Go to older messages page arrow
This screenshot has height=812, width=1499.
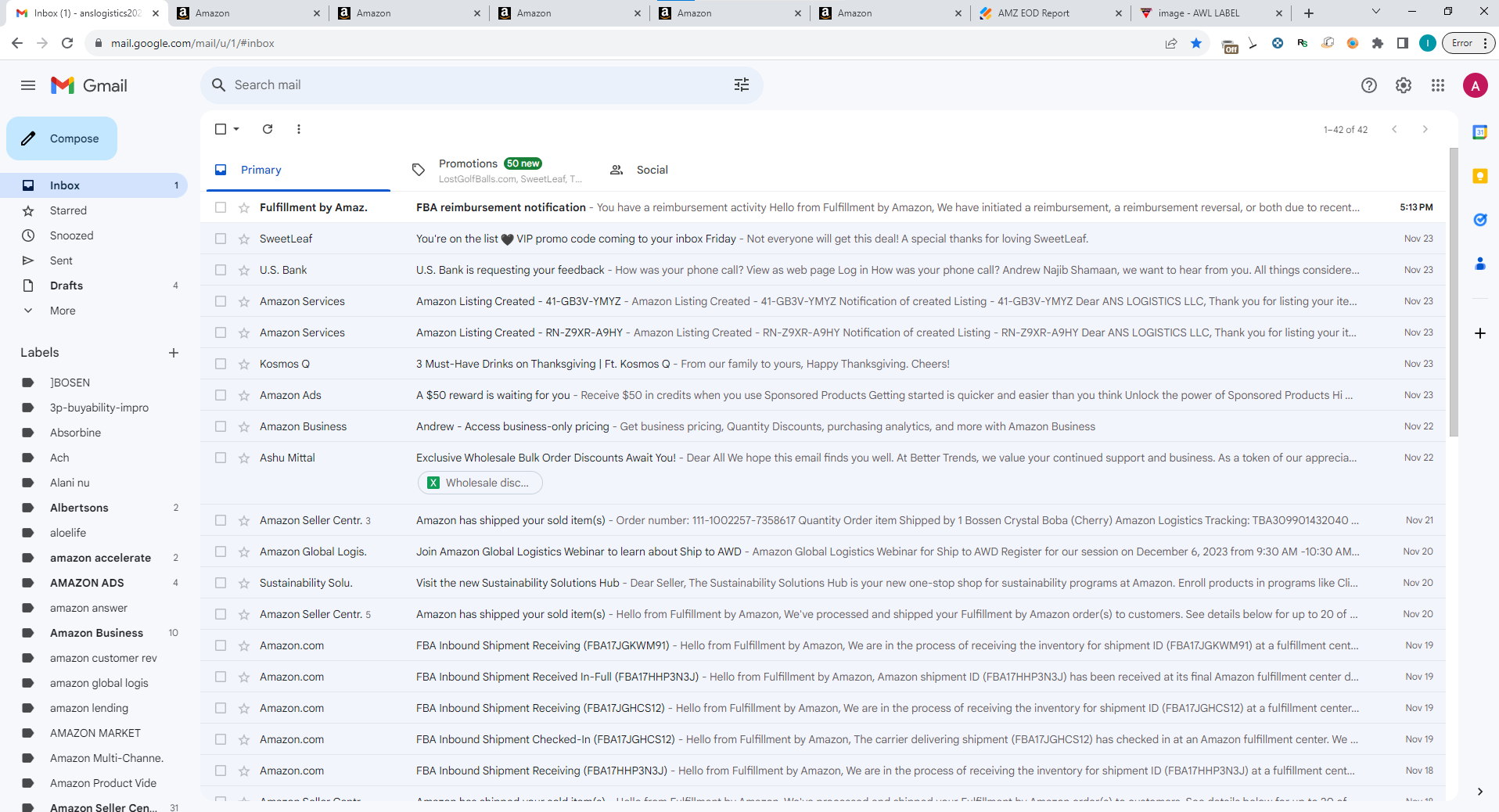(x=1425, y=129)
